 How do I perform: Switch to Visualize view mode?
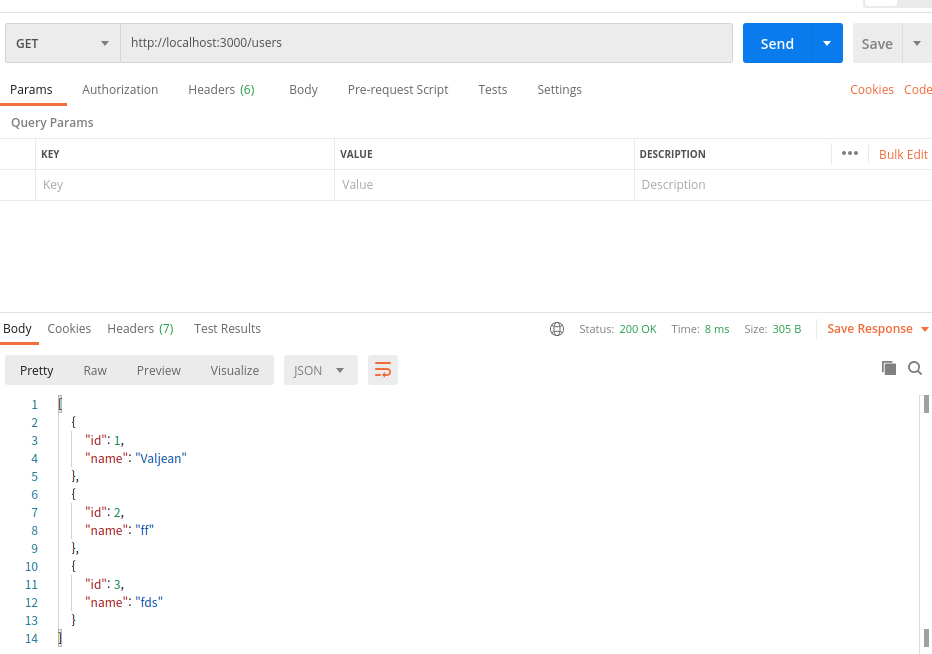235,370
